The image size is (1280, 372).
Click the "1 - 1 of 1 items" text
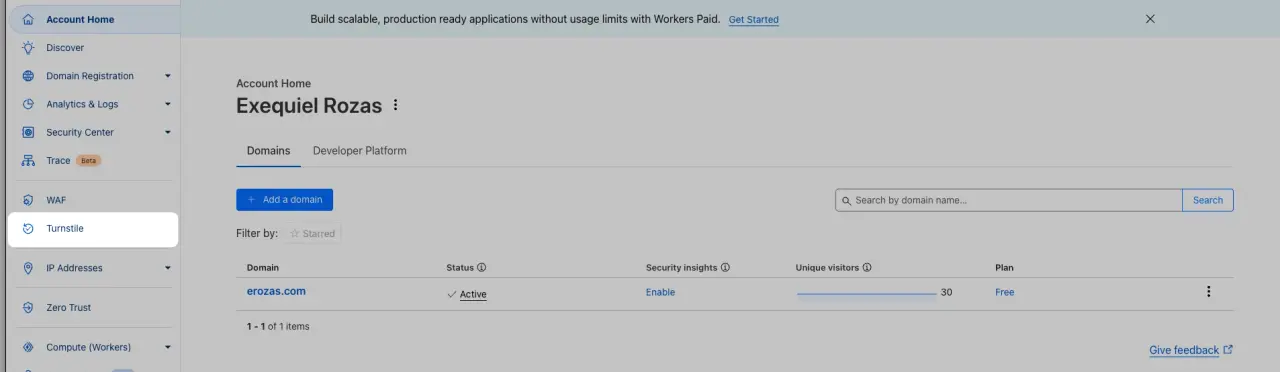point(278,326)
